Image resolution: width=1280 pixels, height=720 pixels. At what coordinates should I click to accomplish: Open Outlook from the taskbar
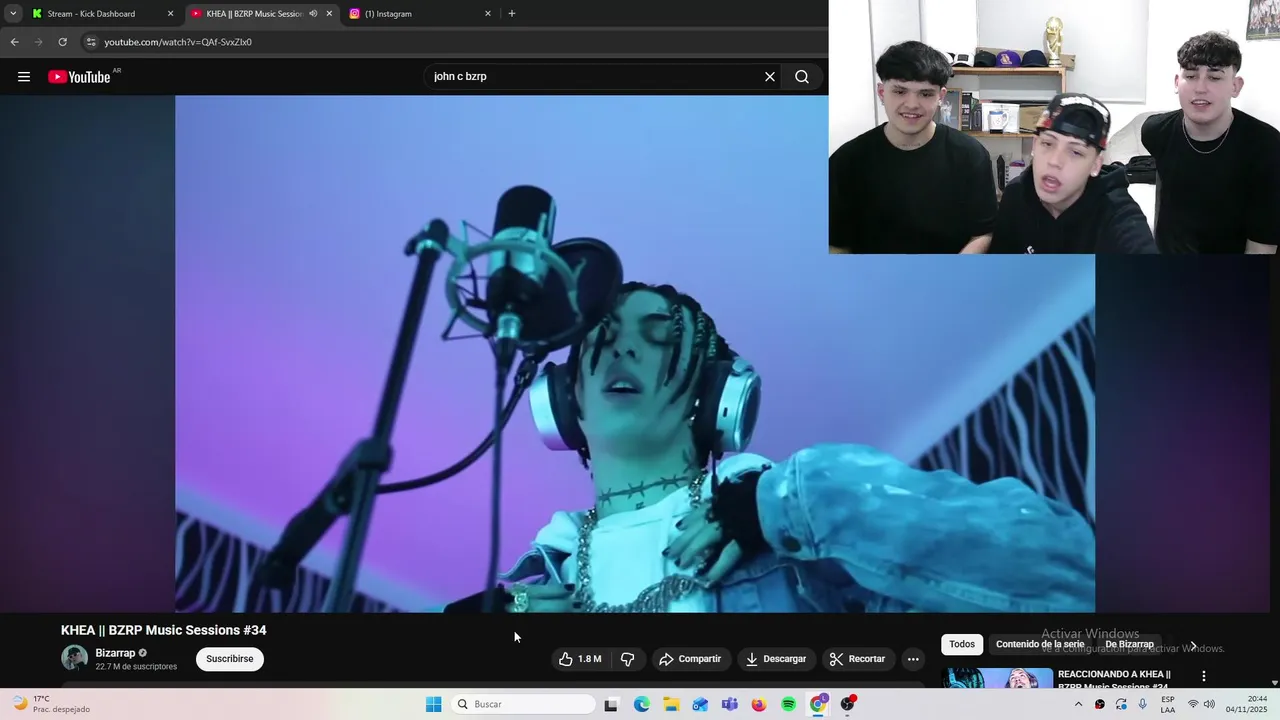tap(700, 704)
